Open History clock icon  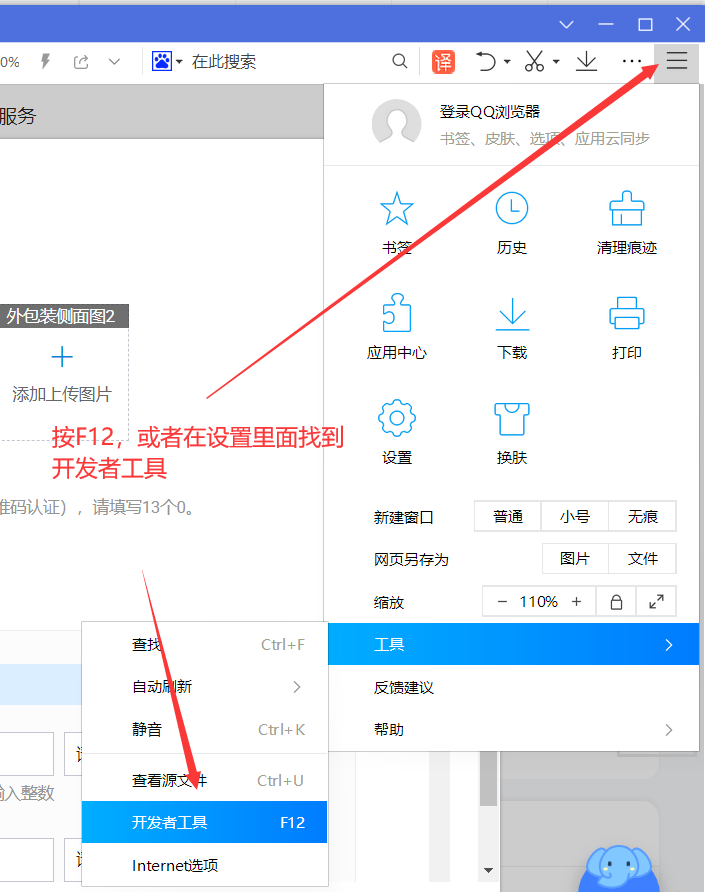click(512, 210)
